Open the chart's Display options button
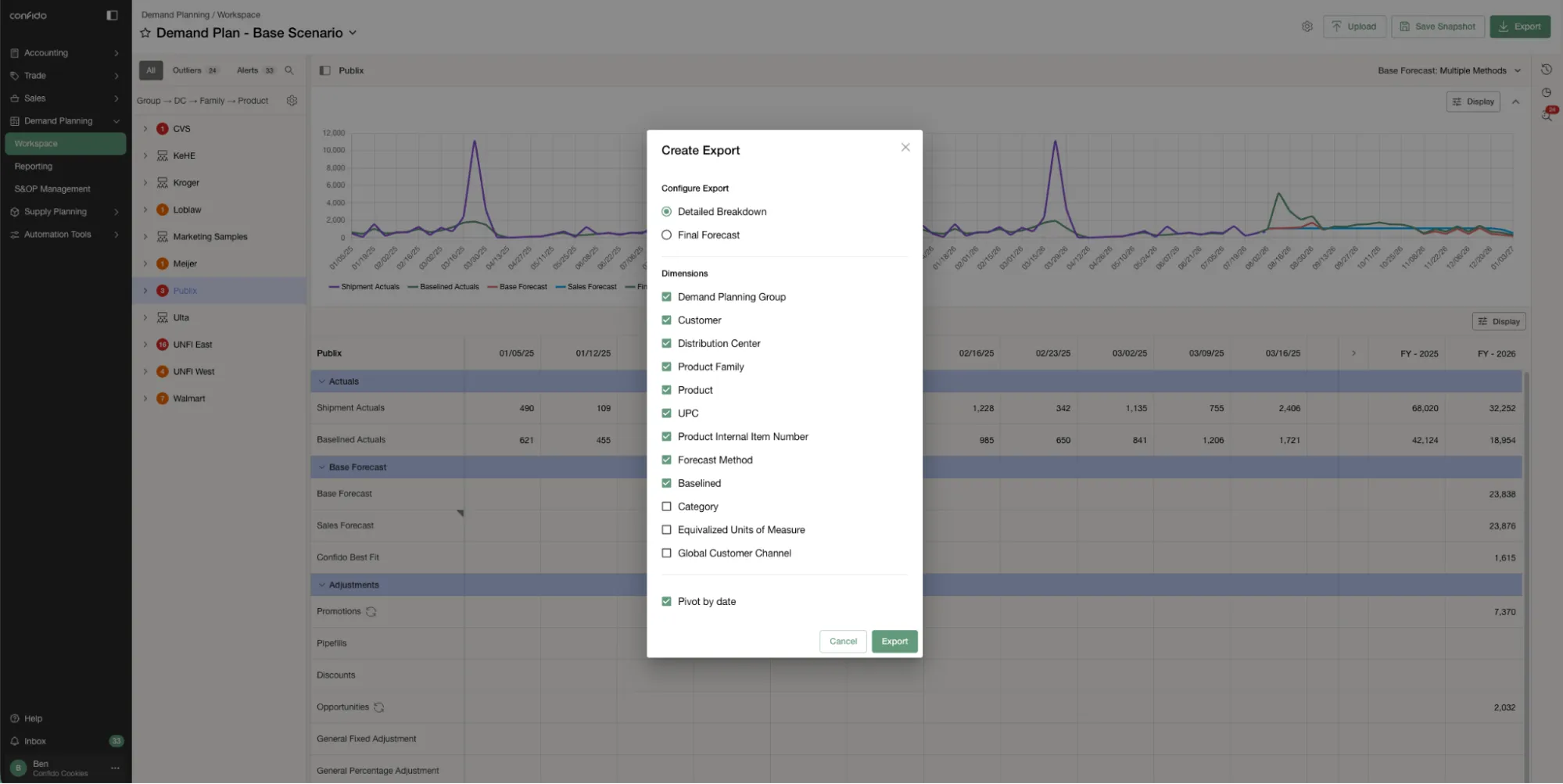The width and height of the screenshot is (1563, 784). click(1473, 102)
